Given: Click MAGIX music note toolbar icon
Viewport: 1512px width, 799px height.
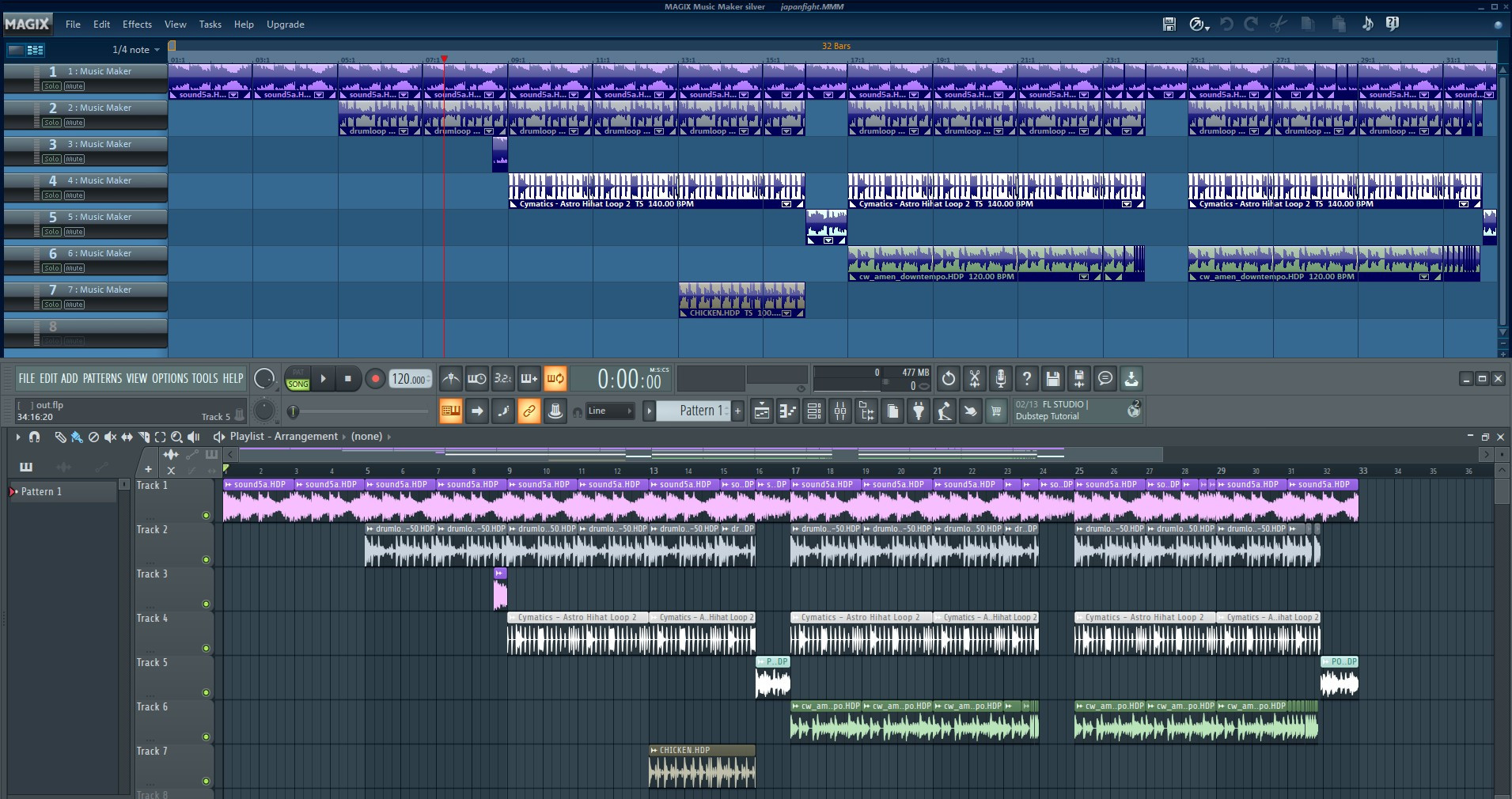Looking at the screenshot, I should click(x=1367, y=25).
